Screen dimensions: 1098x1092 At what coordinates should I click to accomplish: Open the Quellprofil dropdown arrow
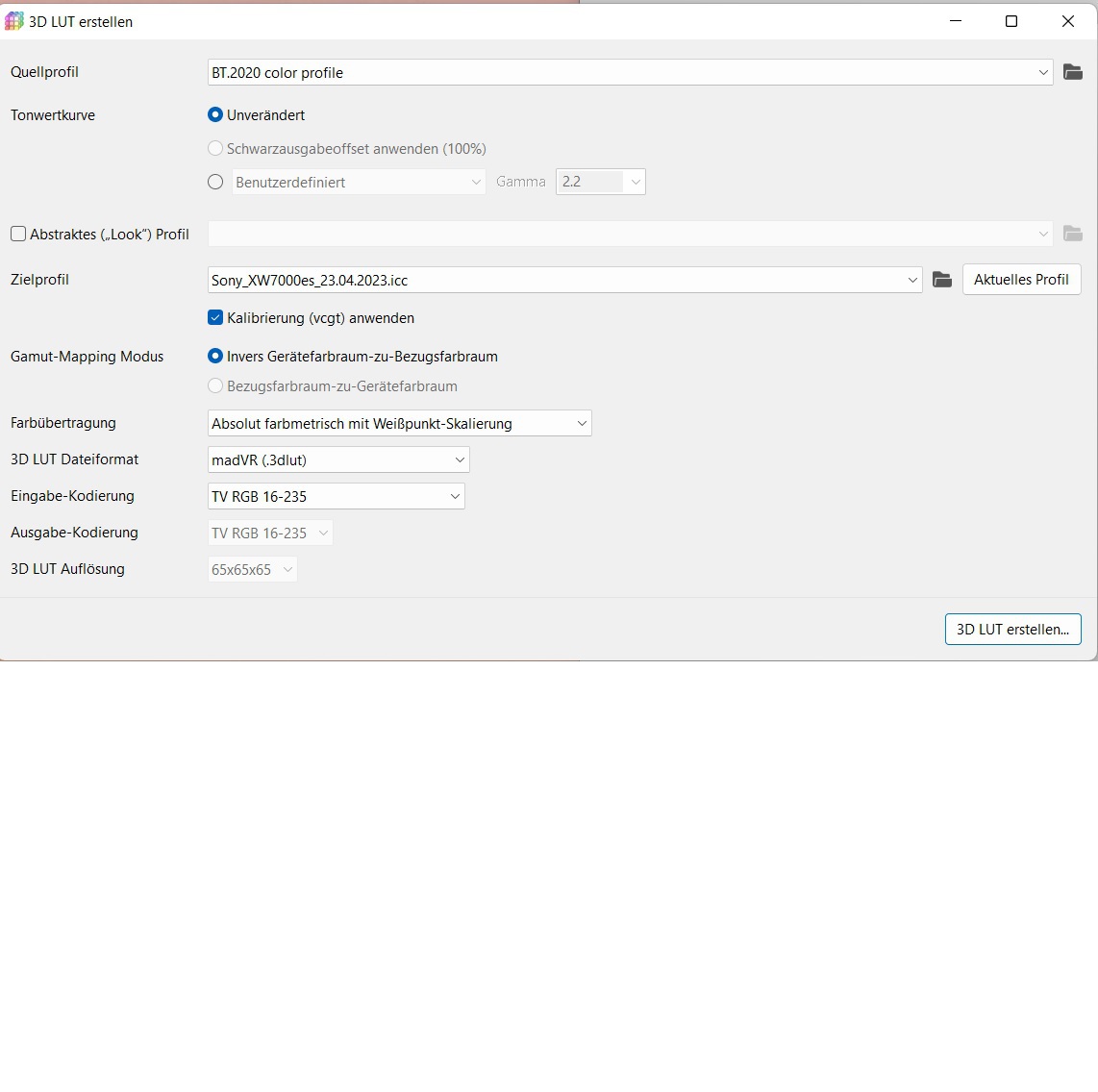(1043, 73)
